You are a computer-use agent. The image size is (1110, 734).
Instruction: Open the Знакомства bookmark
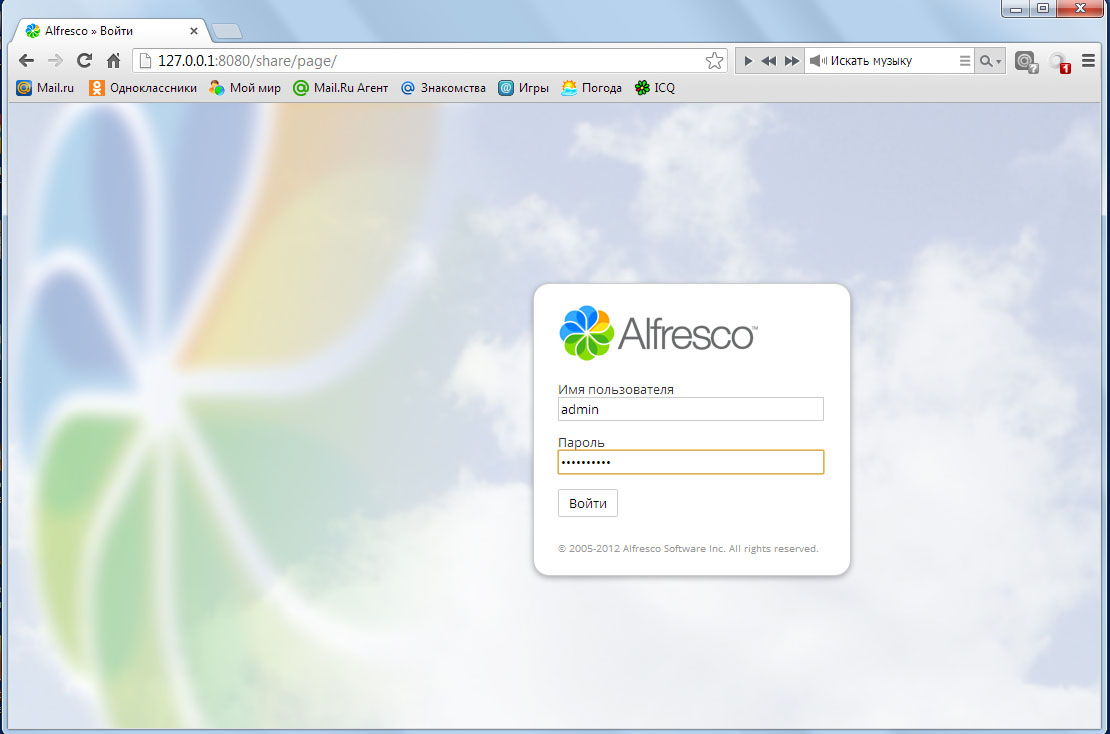point(443,88)
